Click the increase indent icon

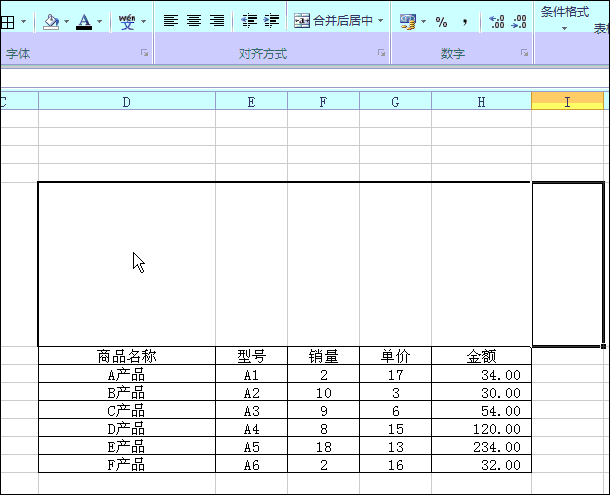point(271,20)
